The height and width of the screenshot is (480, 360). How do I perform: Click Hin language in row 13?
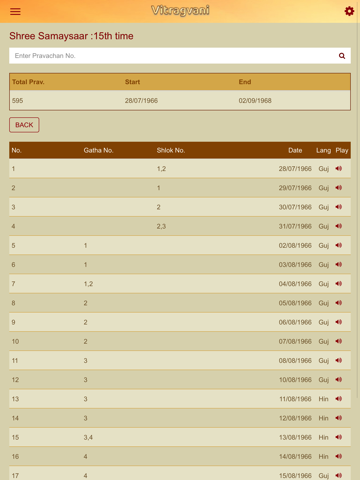tap(323, 399)
